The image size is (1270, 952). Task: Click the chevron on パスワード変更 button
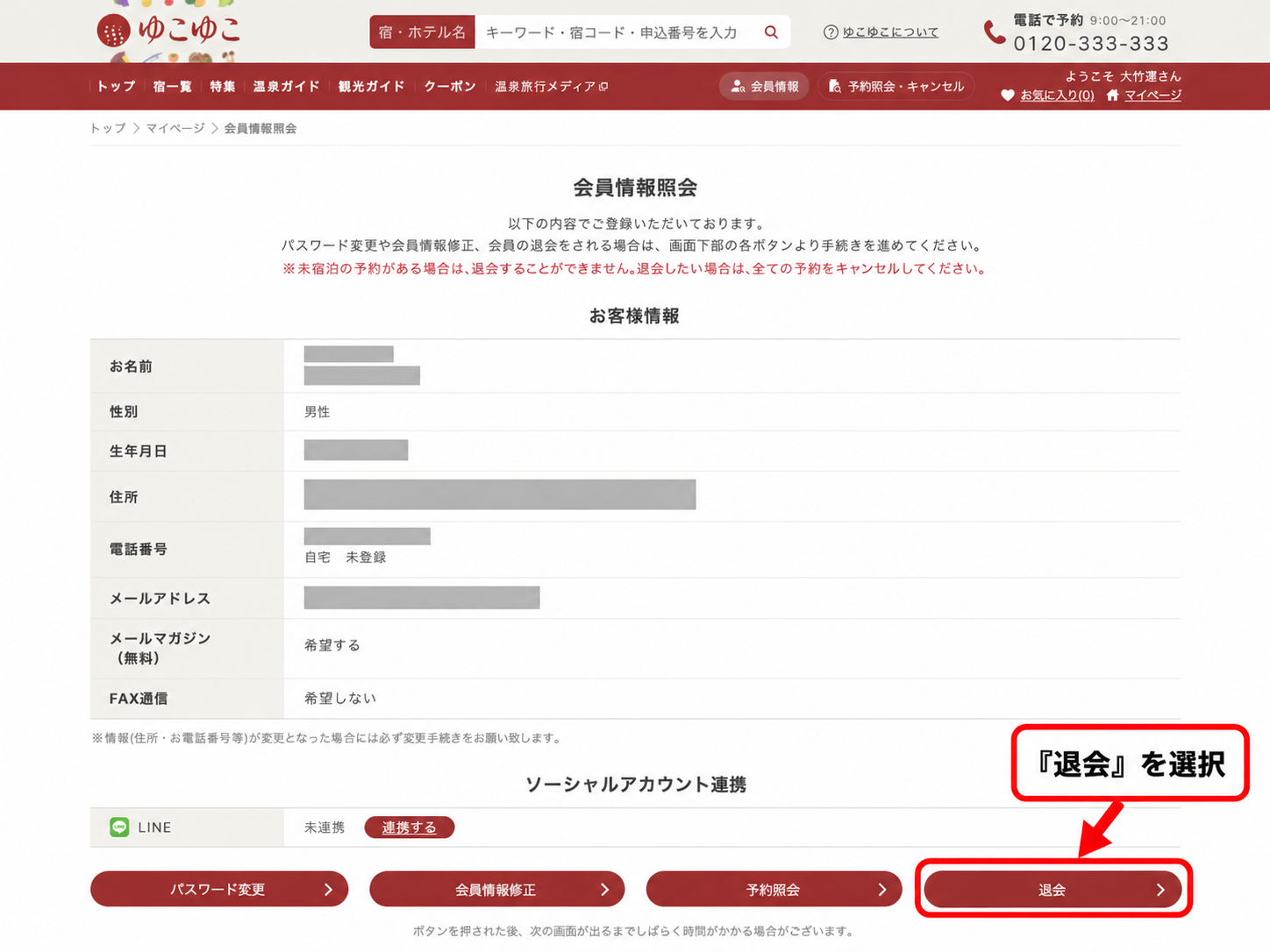[328, 890]
